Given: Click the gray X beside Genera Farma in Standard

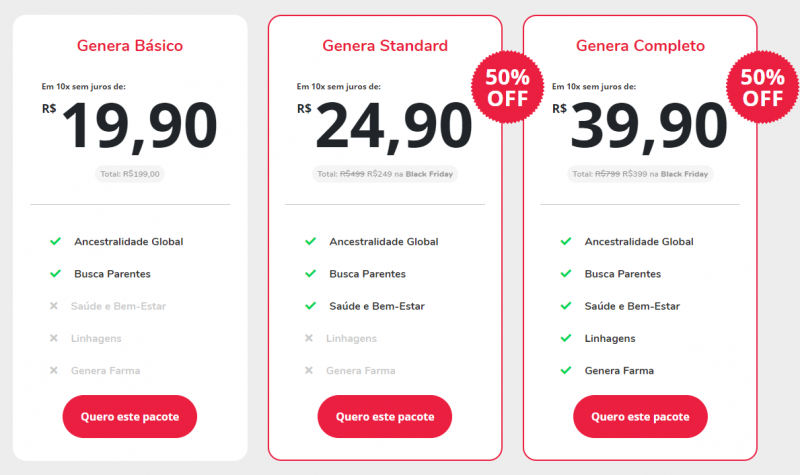Looking at the screenshot, I should tap(310, 371).
